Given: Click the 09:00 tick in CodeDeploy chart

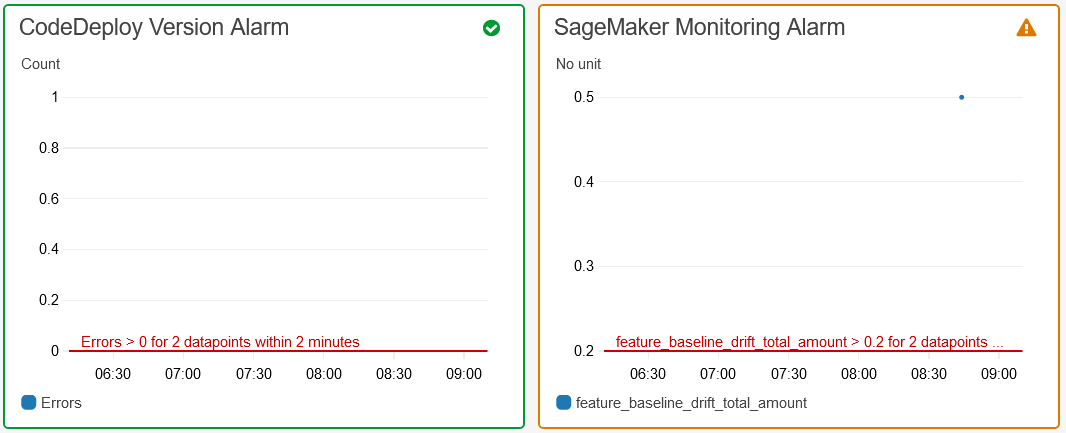Looking at the screenshot, I should tap(464, 374).
